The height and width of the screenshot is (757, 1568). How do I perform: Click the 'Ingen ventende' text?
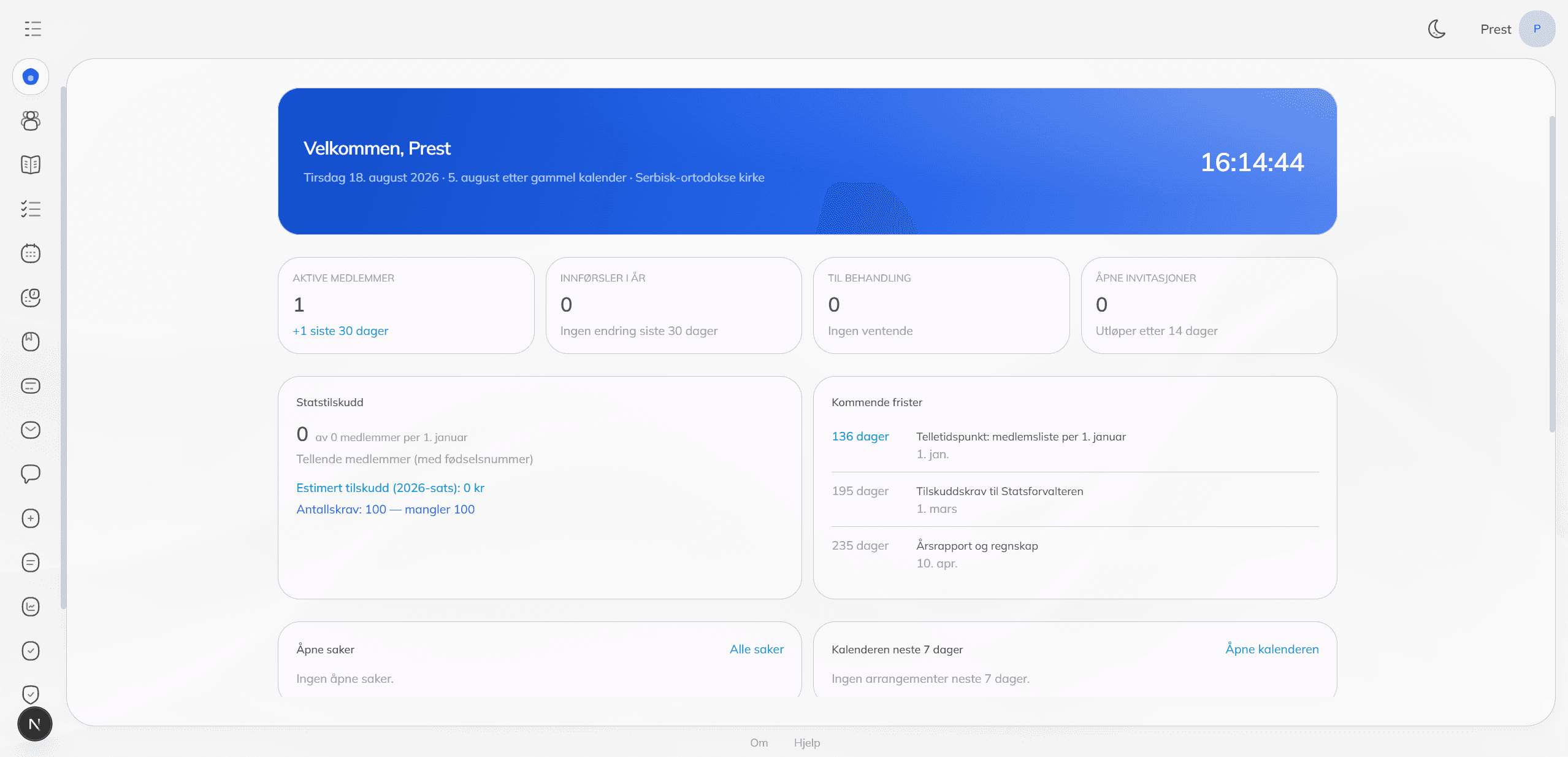click(870, 331)
